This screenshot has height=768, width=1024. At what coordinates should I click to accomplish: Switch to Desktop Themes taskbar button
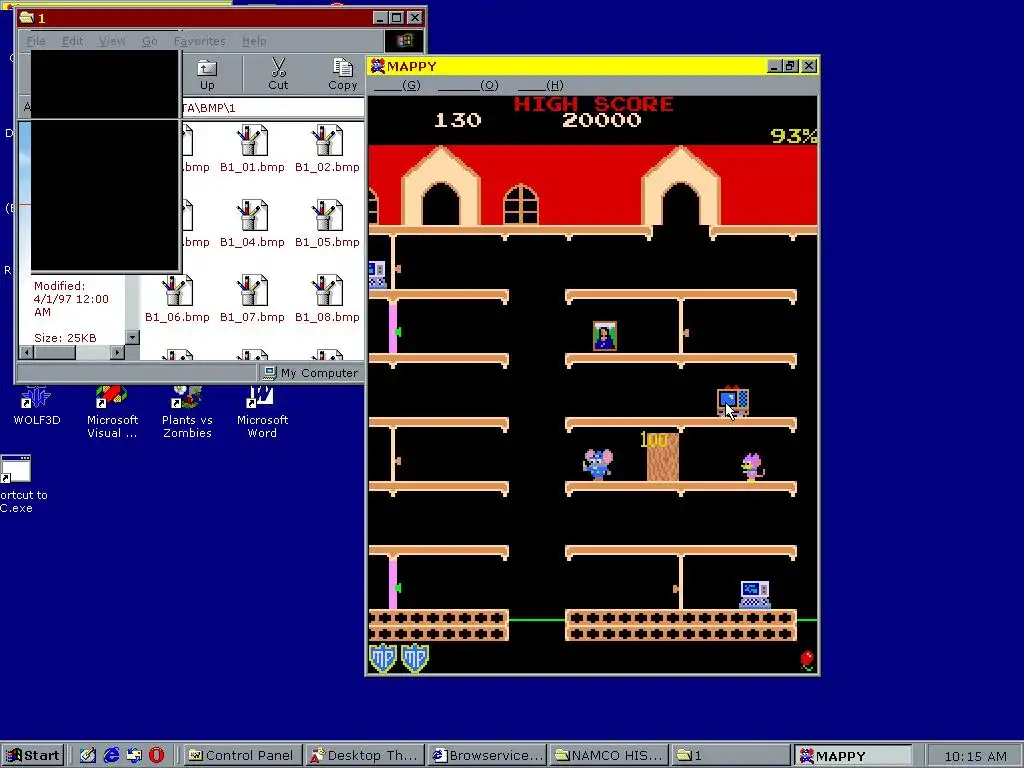(x=365, y=756)
